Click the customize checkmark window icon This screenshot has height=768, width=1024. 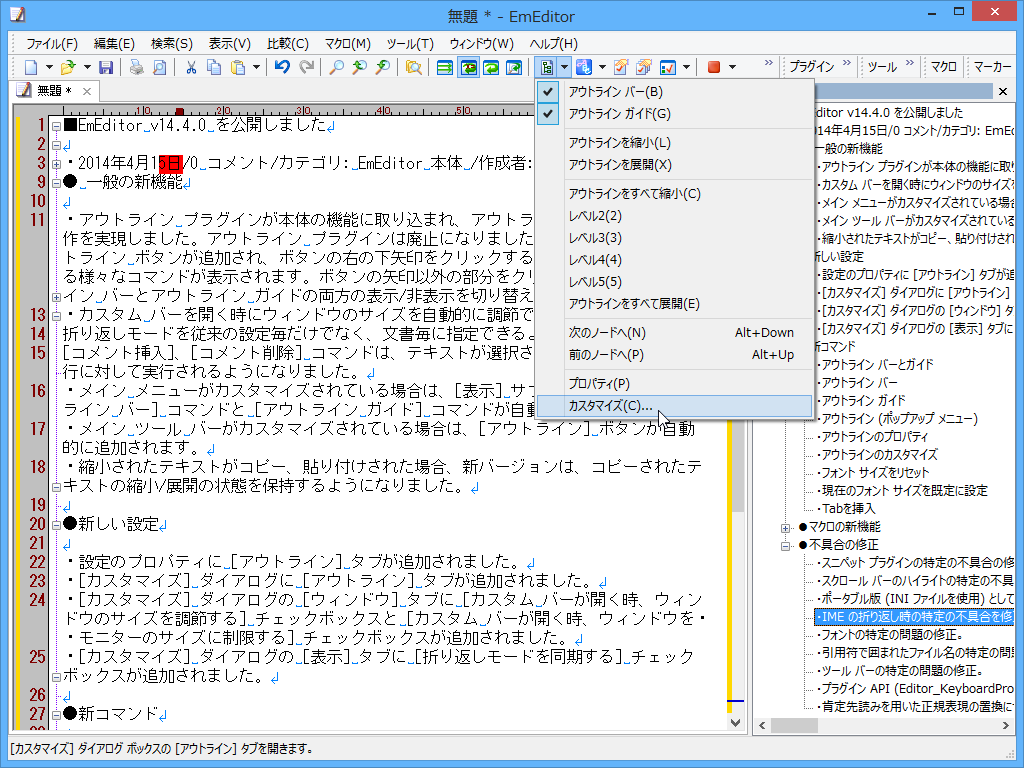coord(668,67)
